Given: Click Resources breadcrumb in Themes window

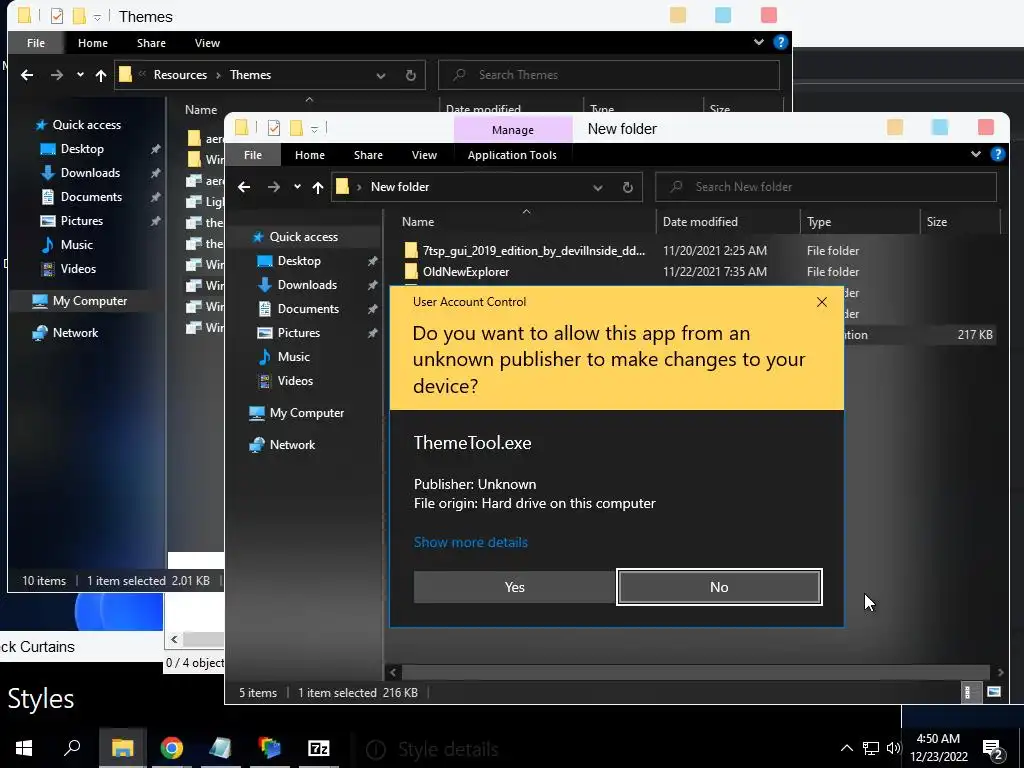Looking at the screenshot, I should 180,74.
